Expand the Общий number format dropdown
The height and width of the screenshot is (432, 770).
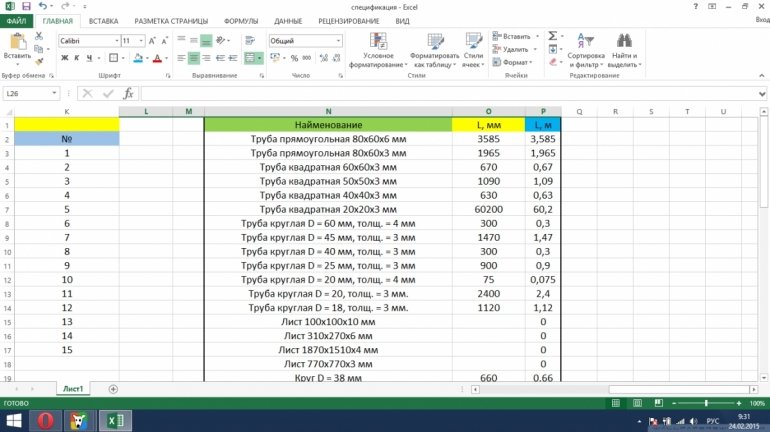[x=343, y=41]
